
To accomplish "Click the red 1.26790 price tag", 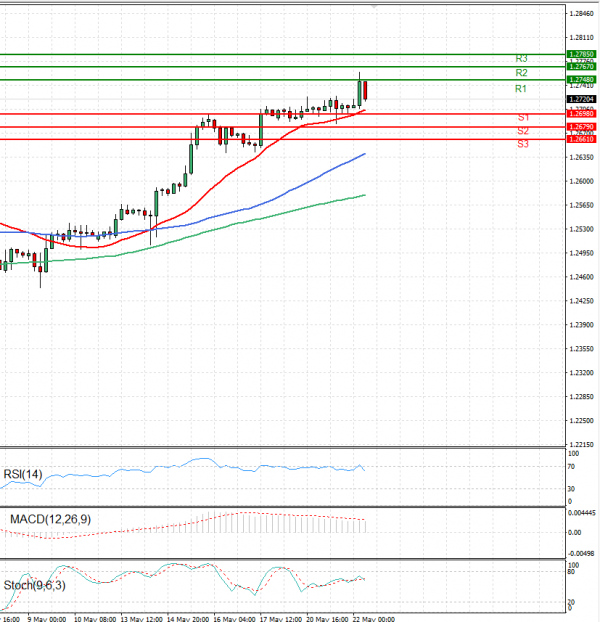I will tap(581, 127).
